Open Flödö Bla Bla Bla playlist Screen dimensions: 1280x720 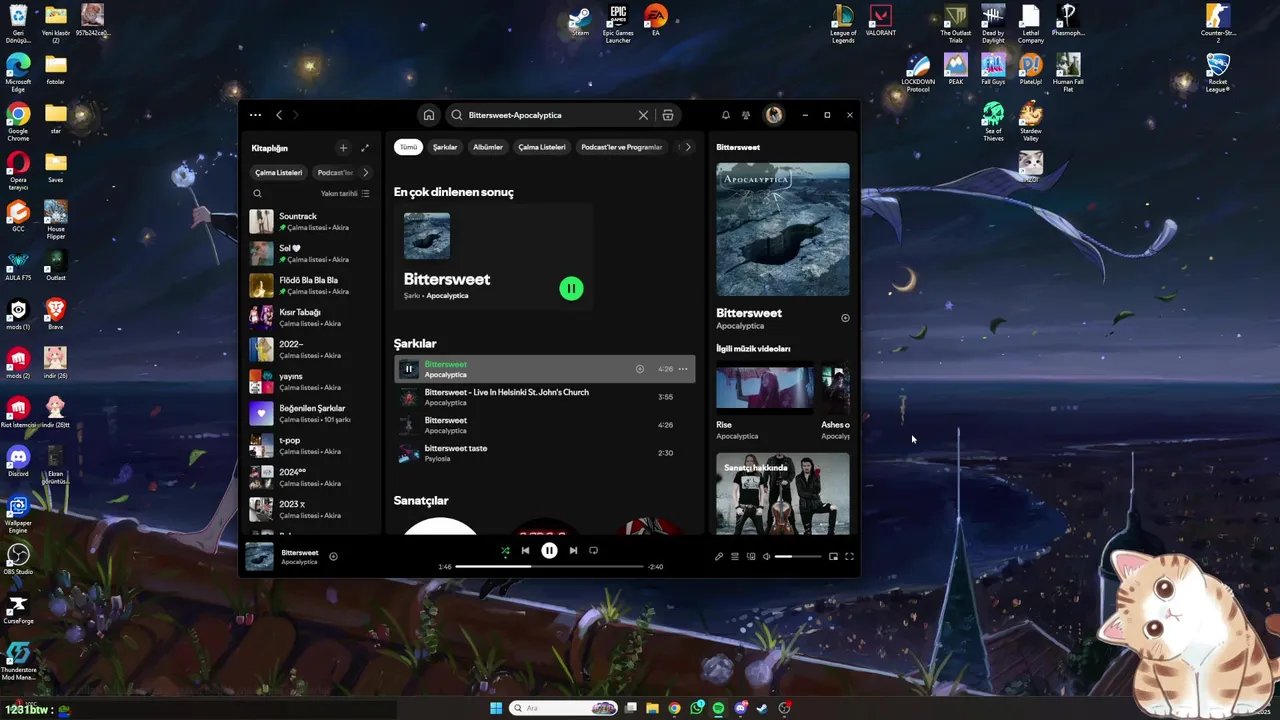[x=311, y=285]
